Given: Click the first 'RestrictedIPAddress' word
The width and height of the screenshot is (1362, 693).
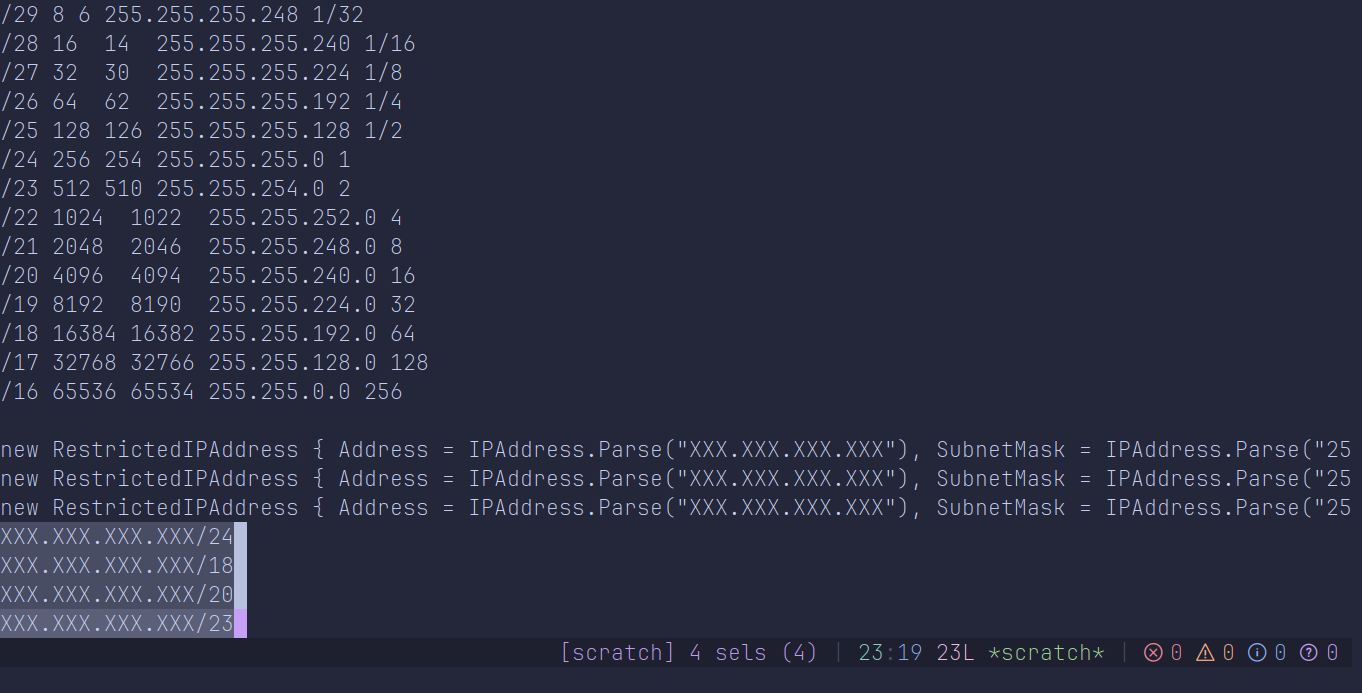Looking at the screenshot, I should [175, 450].
